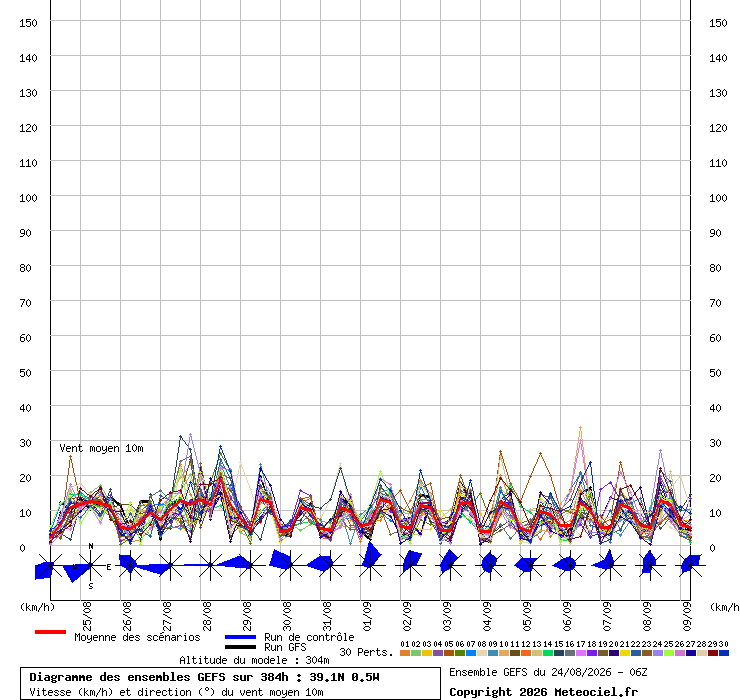Viewport: 740px width, 700px height.
Task: Select perturbation 14 green color swatch
Action: click(x=547, y=653)
